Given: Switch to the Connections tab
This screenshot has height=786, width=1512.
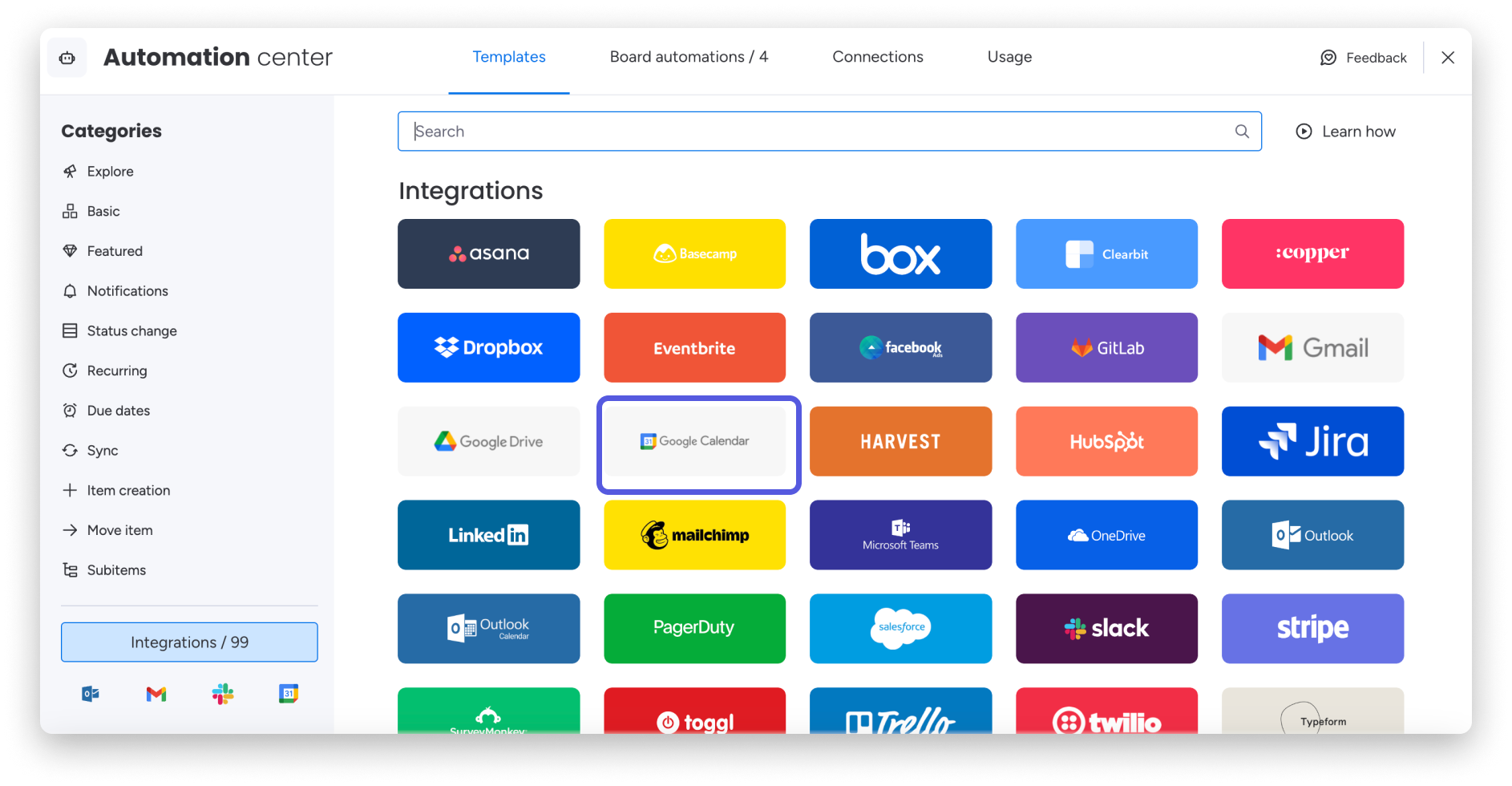Looking at the screenshot, I should [878, 57].
